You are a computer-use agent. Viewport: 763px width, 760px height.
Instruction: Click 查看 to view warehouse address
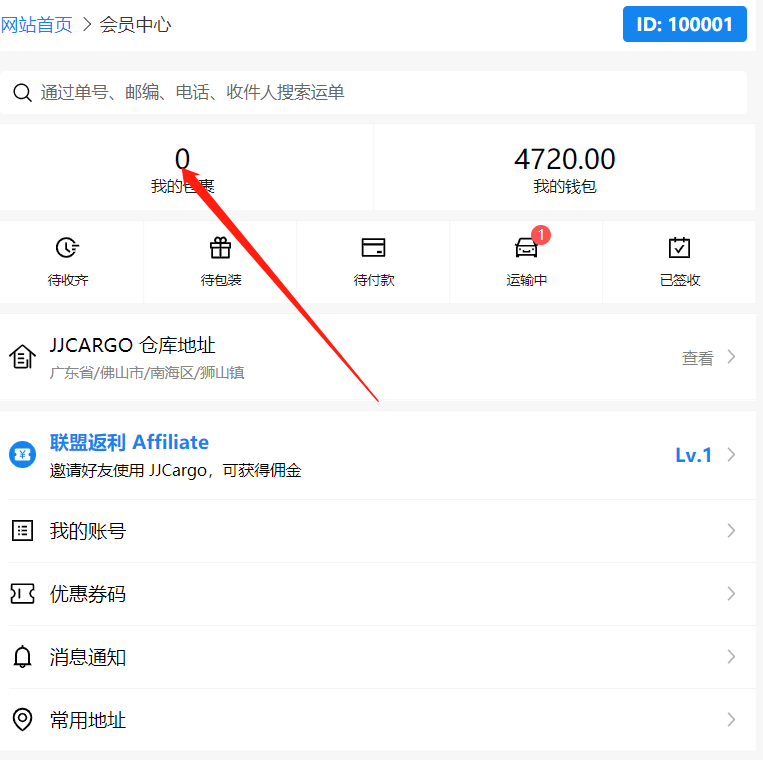point(698,358)
